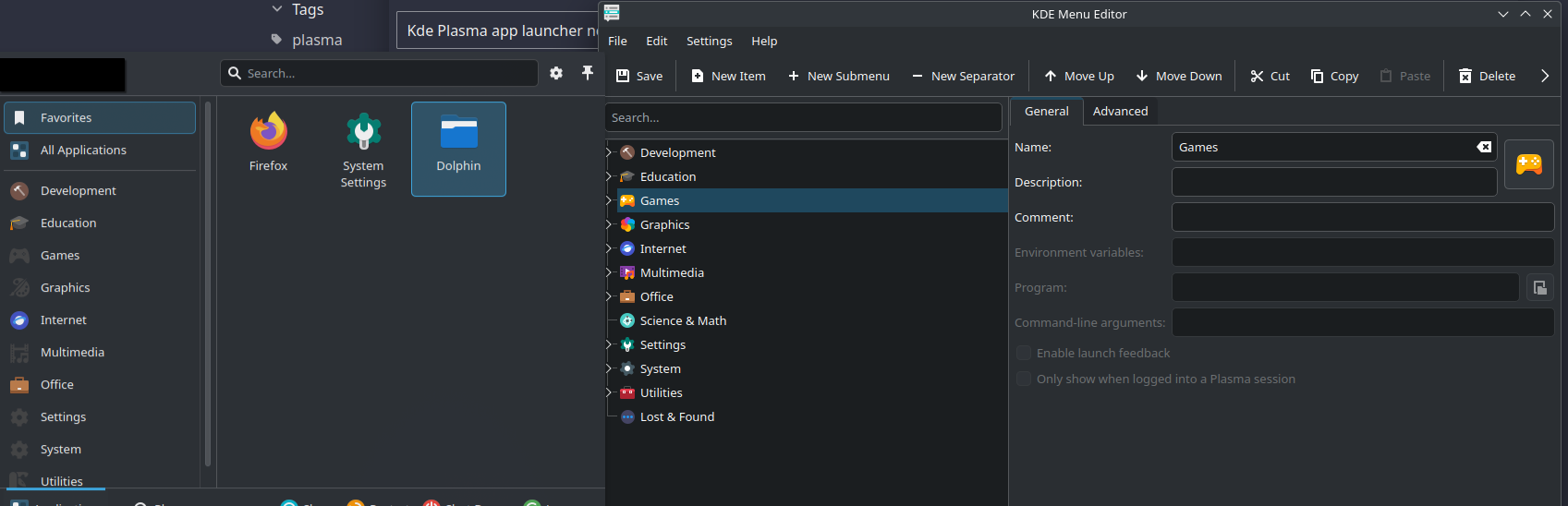This screenshot has height=506, width=1568.
Task: Expand the Internet tree node
Action: click(610, 248)
